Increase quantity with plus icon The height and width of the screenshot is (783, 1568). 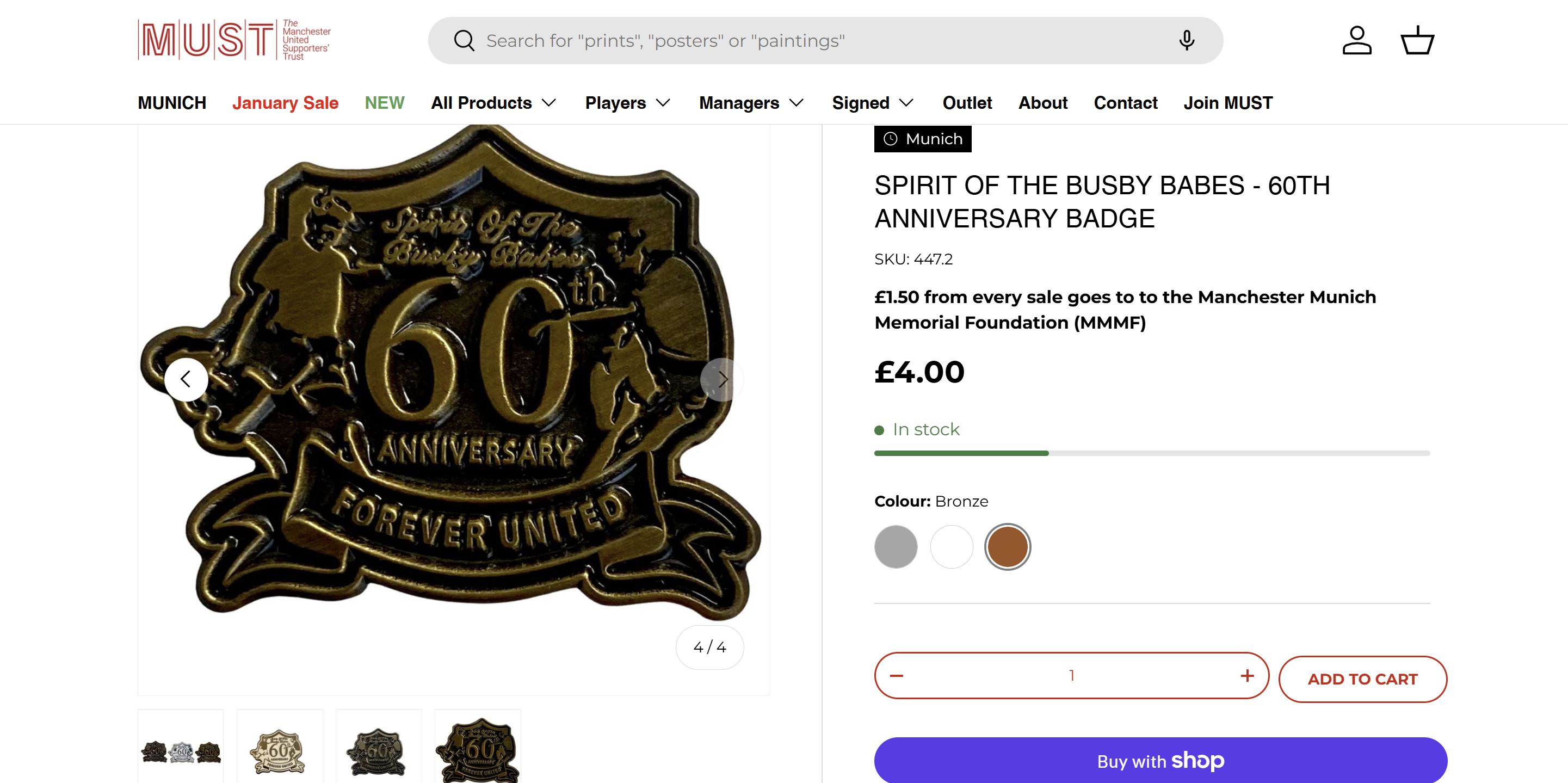(1247, 676)
